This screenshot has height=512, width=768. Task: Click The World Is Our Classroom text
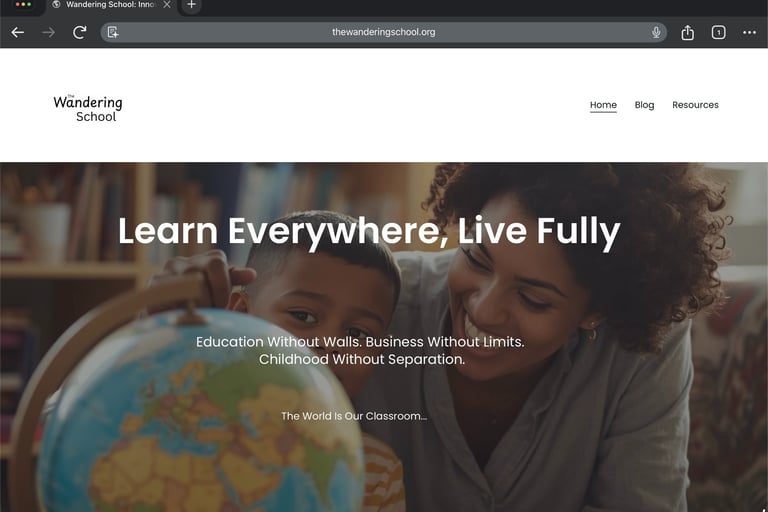(354, 416)
